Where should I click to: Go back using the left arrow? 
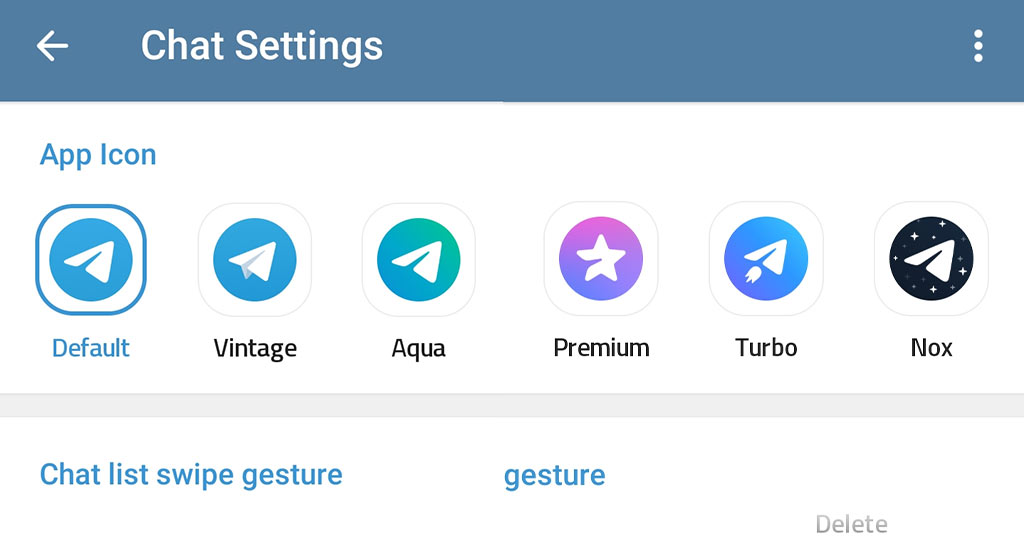tap(52, 46)
